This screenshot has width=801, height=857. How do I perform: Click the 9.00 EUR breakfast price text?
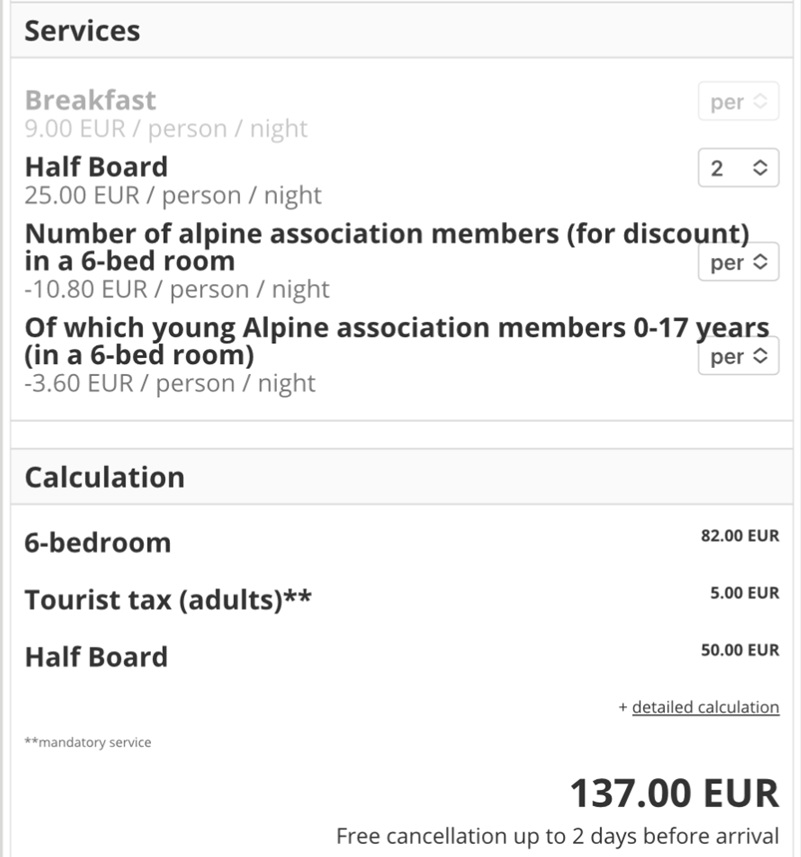[166, 129]
